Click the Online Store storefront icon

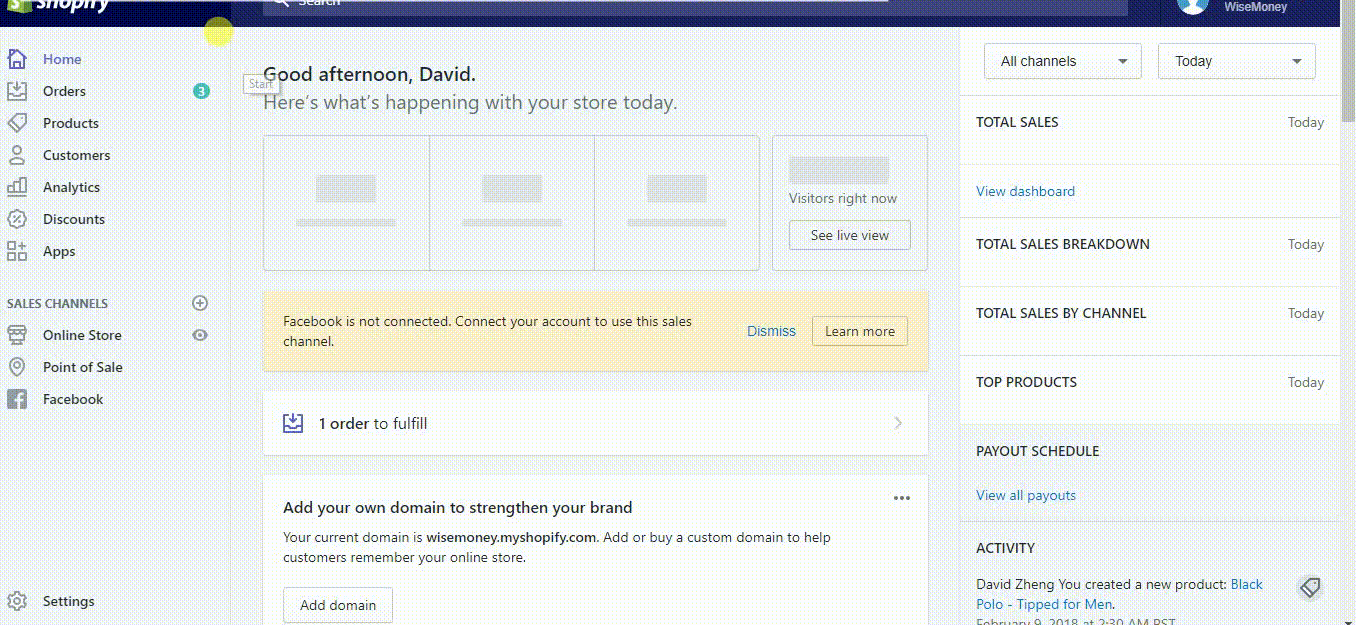(17, 335)
